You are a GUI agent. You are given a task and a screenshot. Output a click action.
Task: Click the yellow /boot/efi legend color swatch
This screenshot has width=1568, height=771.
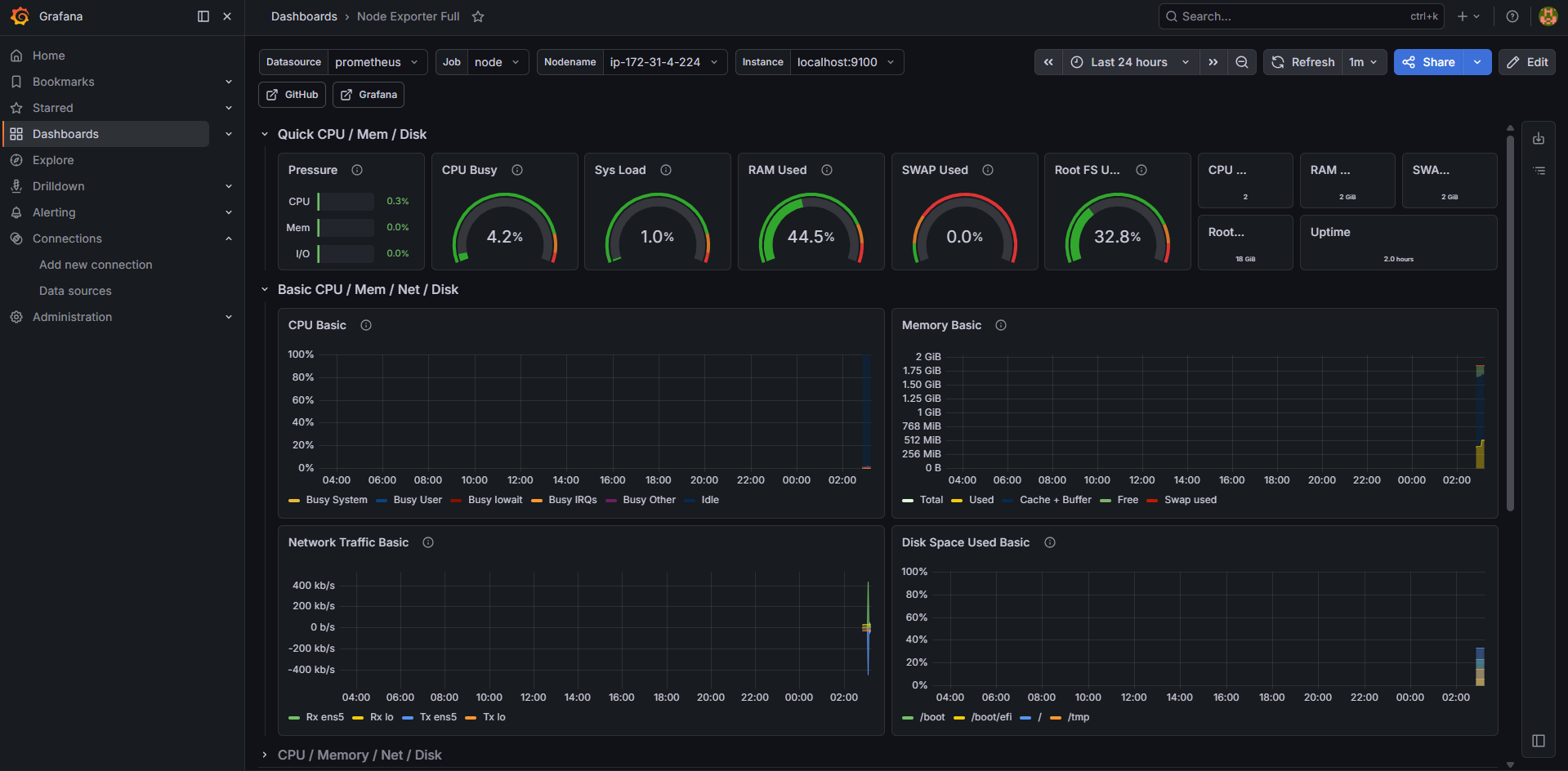(x=959, y=718)
